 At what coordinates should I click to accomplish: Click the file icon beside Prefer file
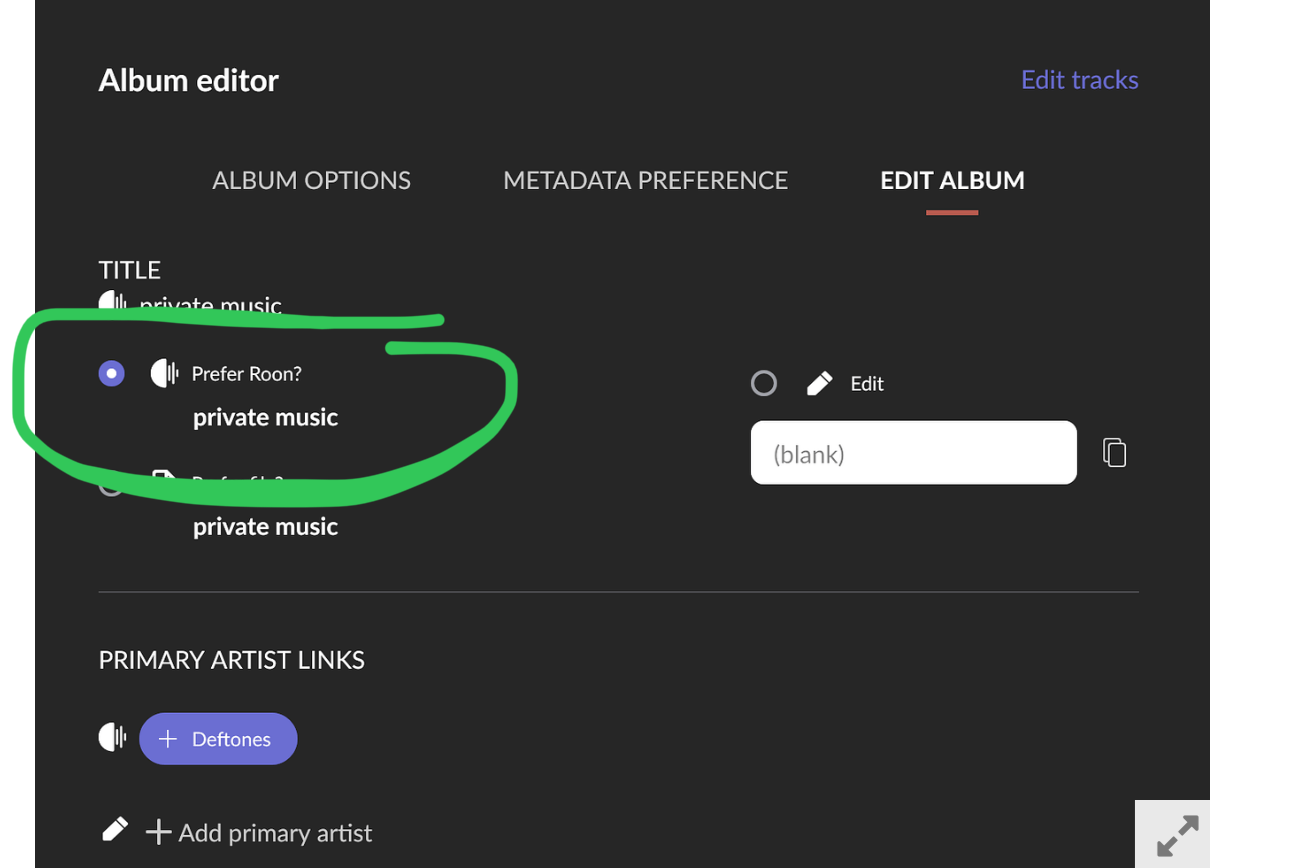(x=163, y=478)
